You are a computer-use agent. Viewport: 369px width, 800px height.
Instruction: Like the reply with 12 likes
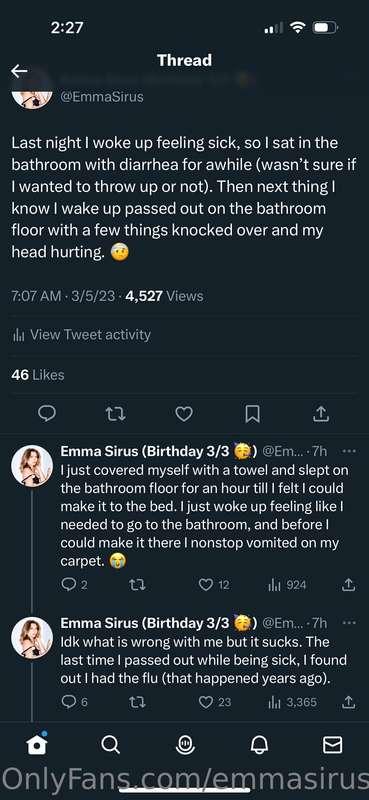tap(214, 585)
